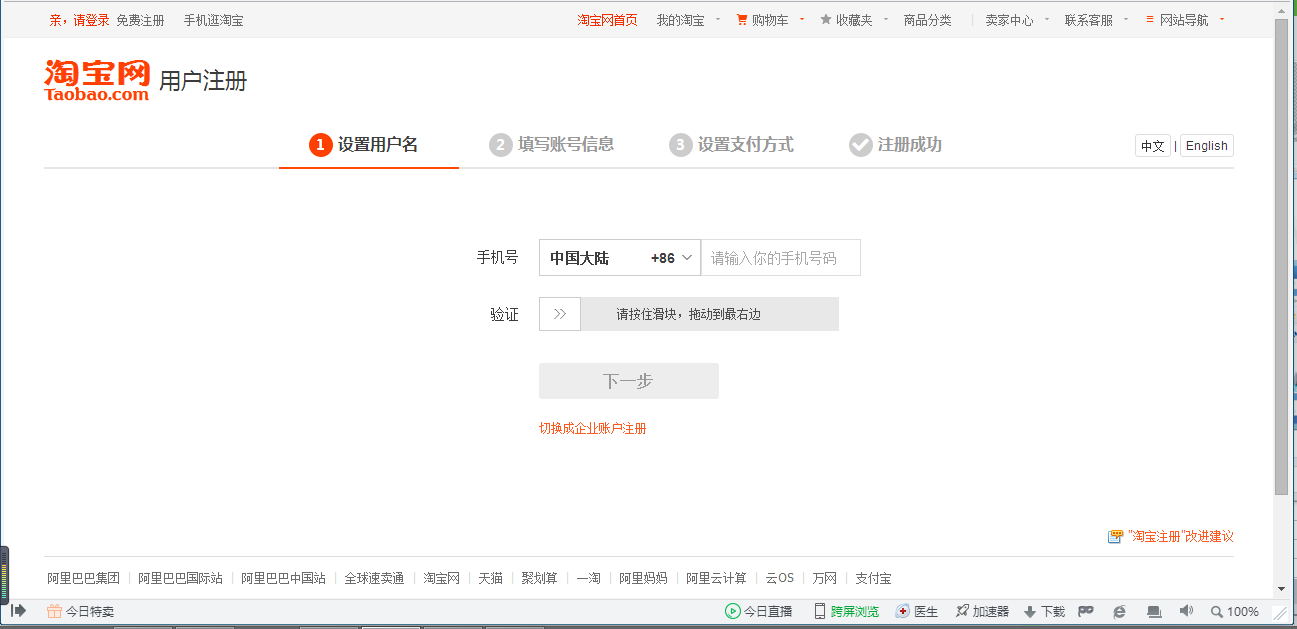Open 一淘 footer link
The image size is (1297, 629).
tap(588, 578)
